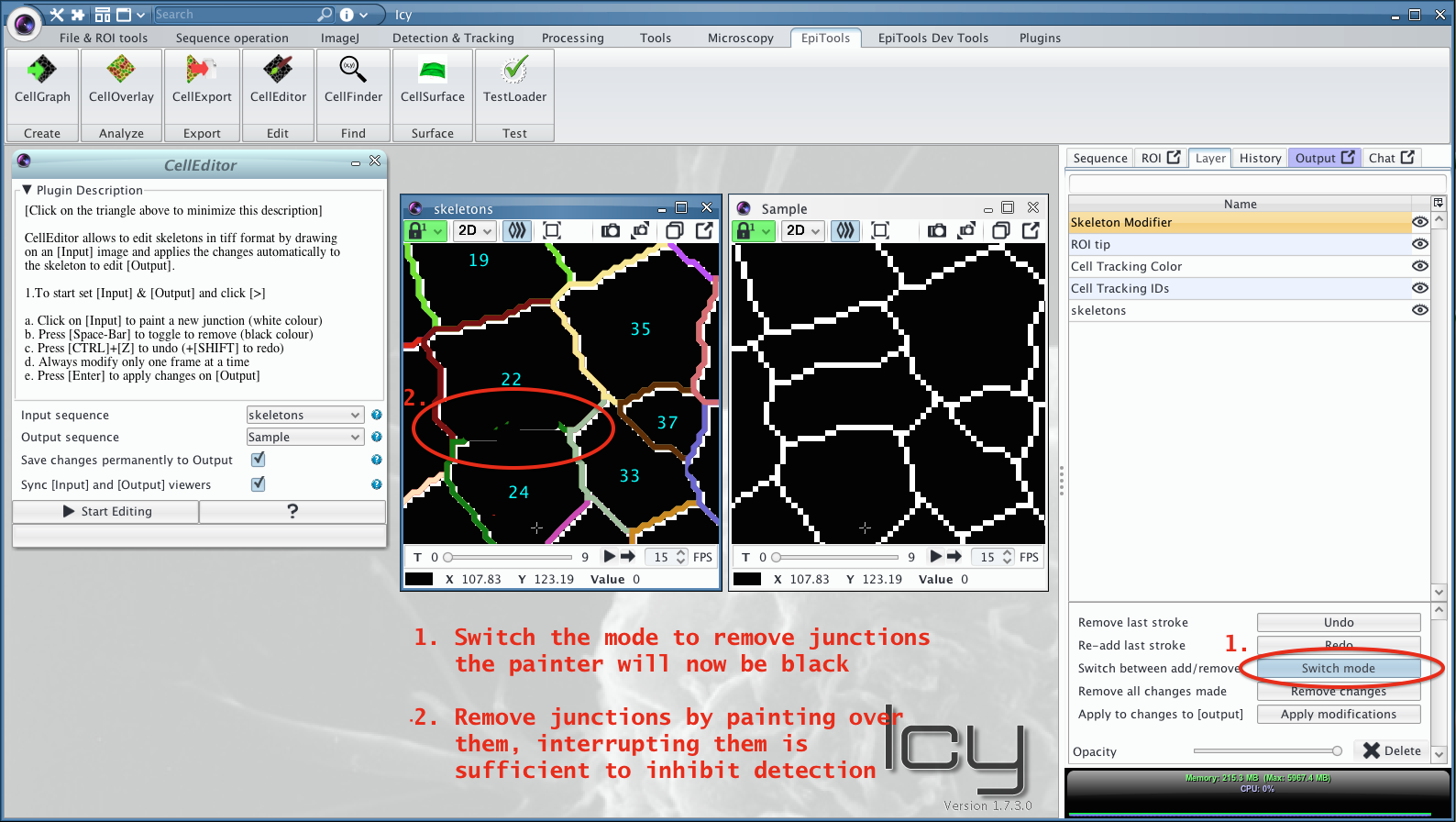Open the 2D canvas dropdown in Sample viewer
Viewport: 1456px width, 822px height.
click(x=803, y=230)
